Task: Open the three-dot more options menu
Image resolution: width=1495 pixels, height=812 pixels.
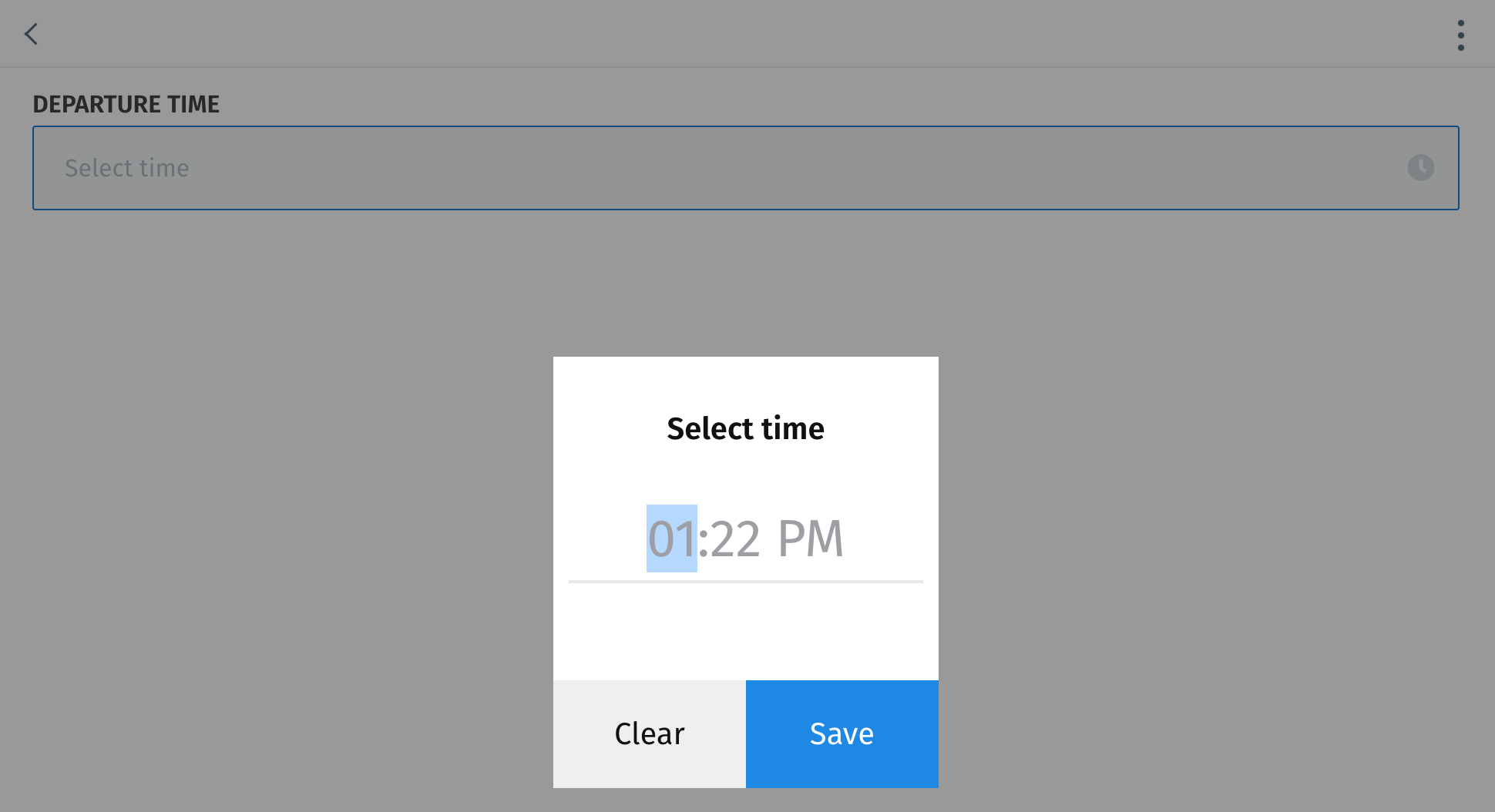Action: tap(1460, 35)
